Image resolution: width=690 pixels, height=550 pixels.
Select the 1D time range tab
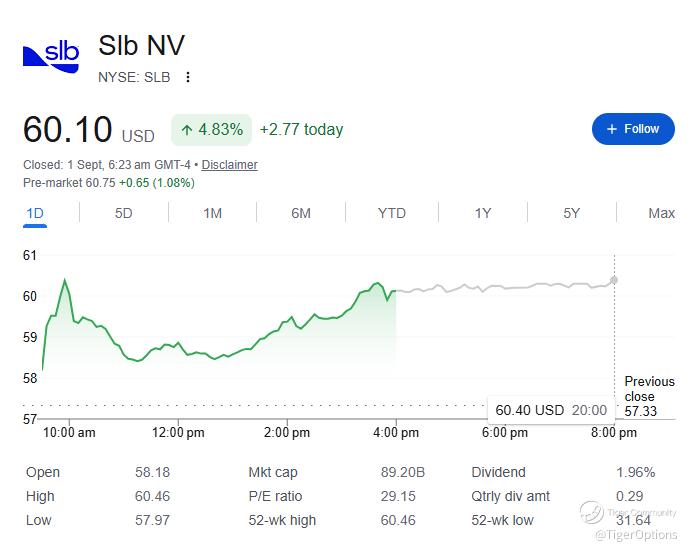[x=35, y=213]
